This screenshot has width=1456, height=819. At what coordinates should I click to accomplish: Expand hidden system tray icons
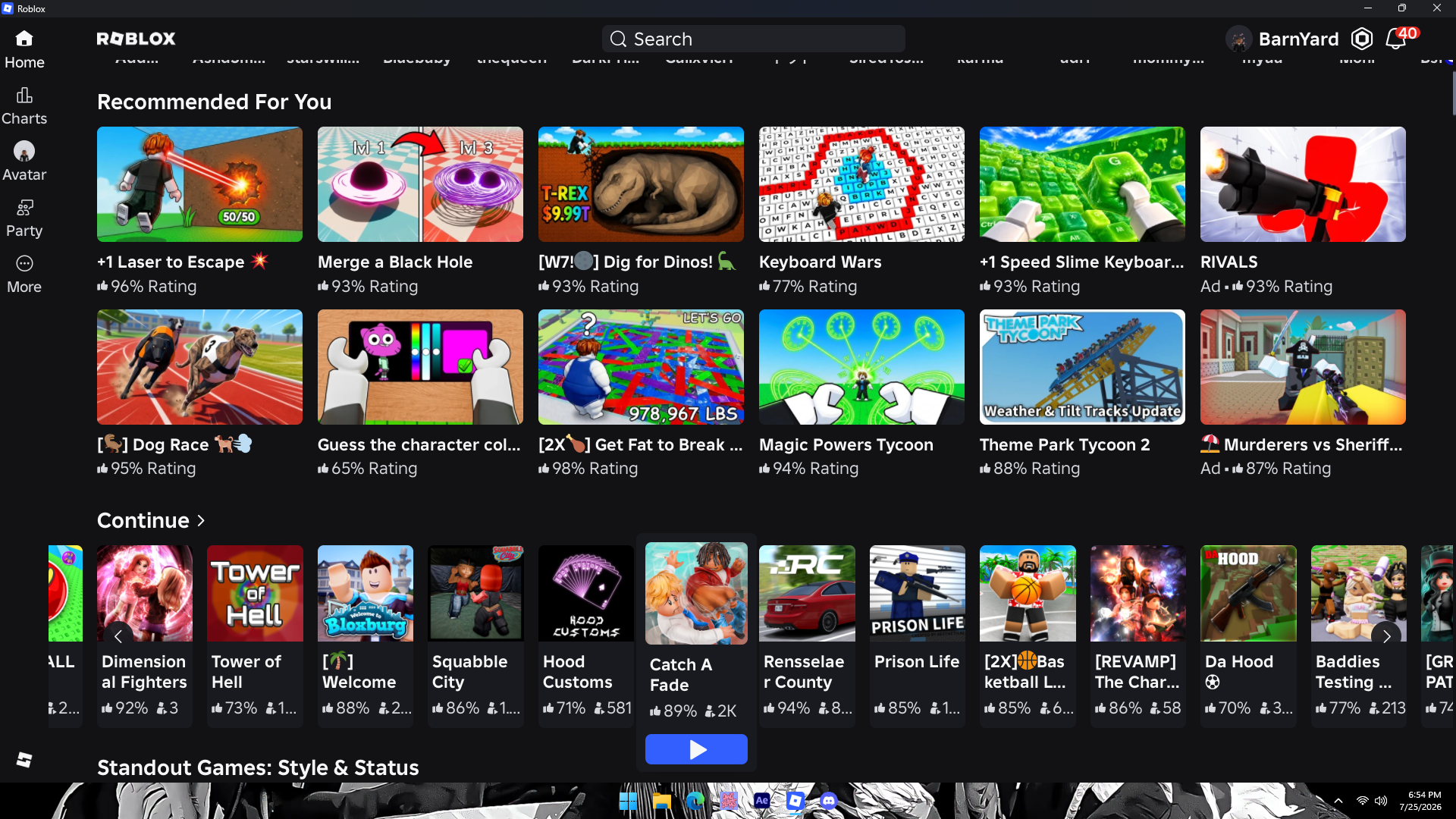[x=1338, y=801]
